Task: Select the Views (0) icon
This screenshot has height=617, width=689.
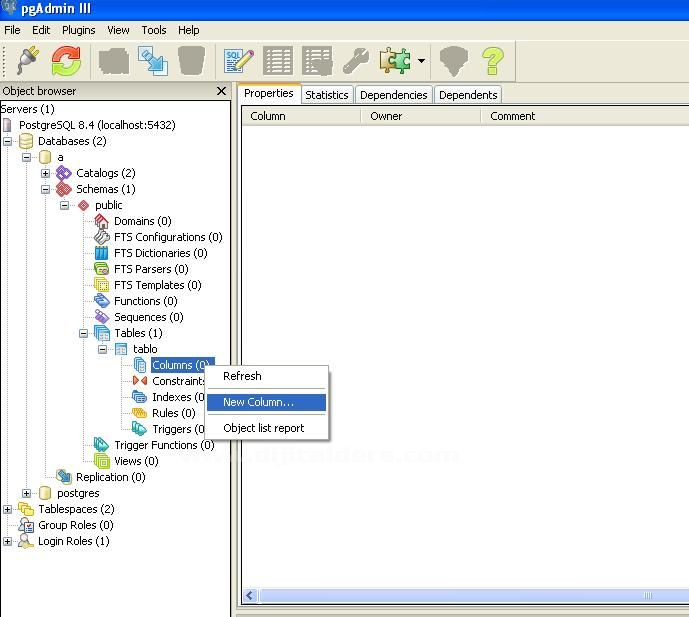Action: point(102,461)
